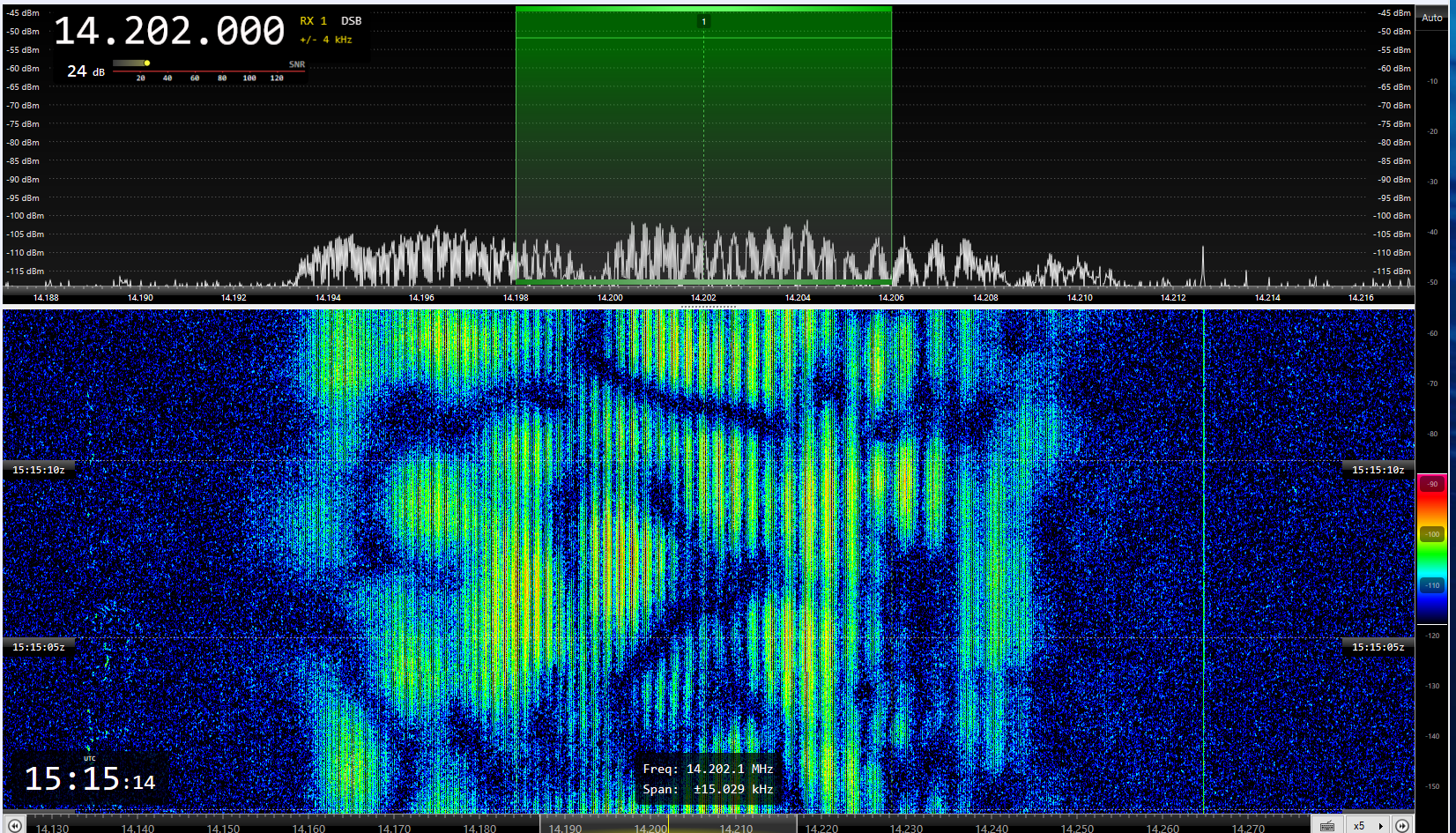Click the yellow -100 waterfall color handle
Viewport: 1456px width, 833px height.
pos(1432,534)
